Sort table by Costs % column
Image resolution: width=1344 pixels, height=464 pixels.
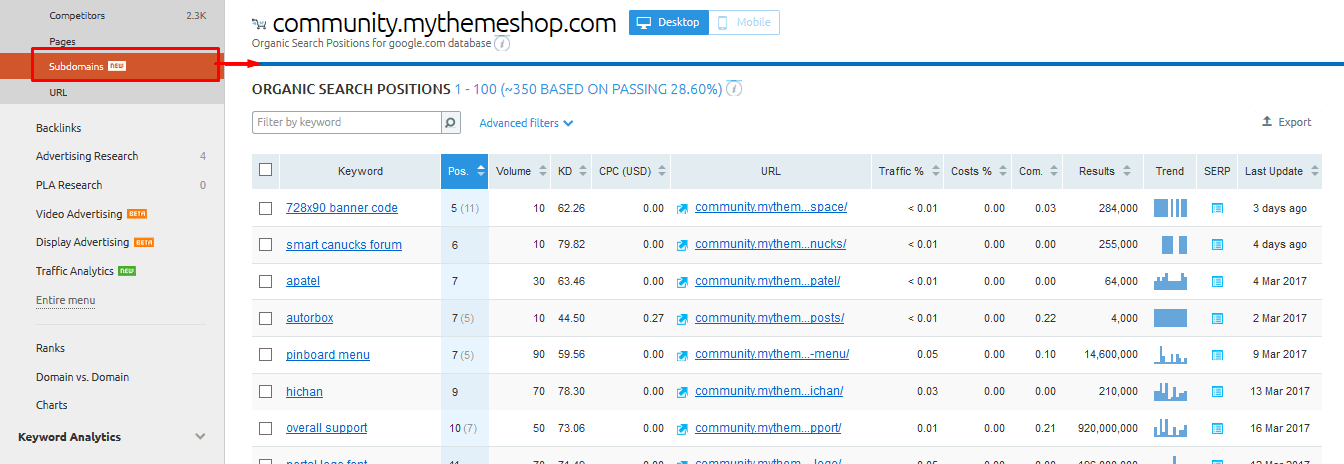click(978, 171)
